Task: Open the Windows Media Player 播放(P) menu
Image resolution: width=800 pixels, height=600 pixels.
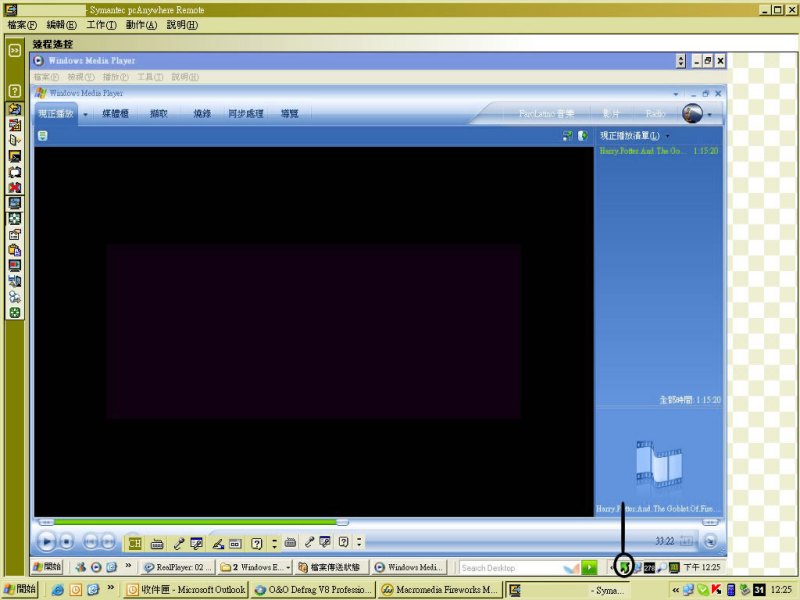Action: (x=115, y=77)
